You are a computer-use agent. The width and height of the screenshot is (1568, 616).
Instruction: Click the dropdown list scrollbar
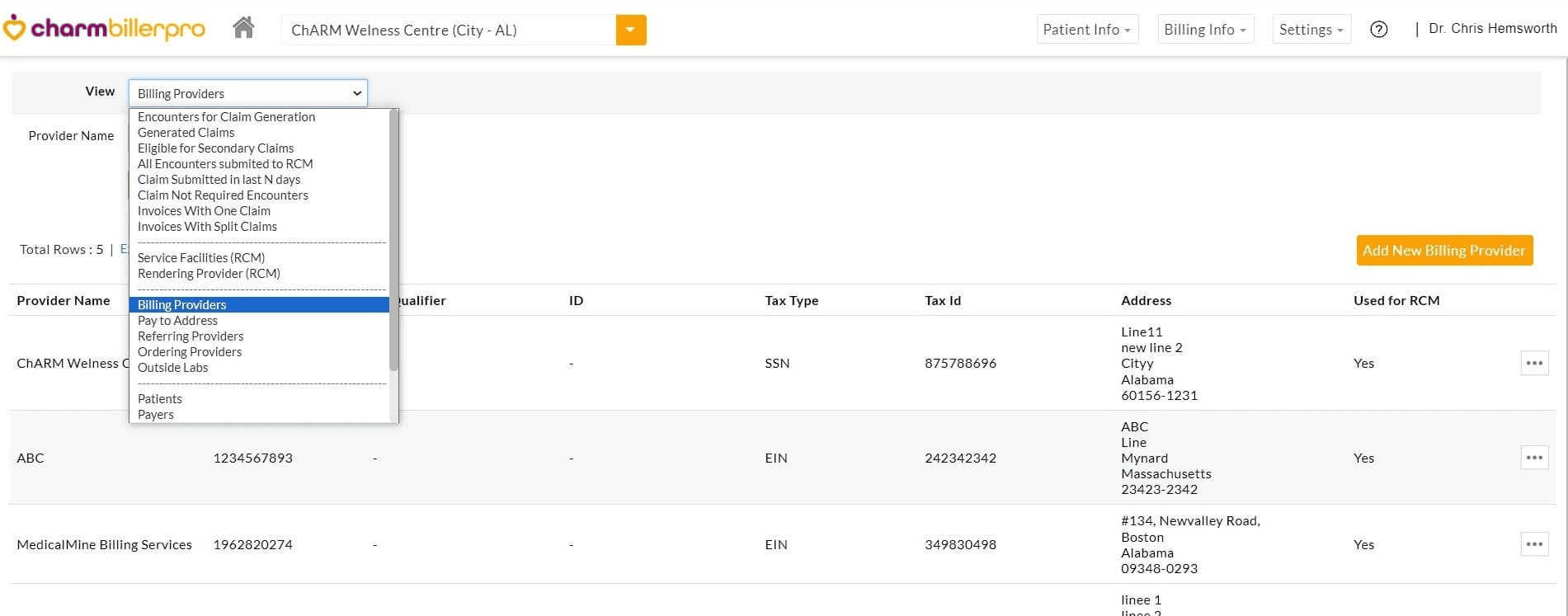point(393,240)
